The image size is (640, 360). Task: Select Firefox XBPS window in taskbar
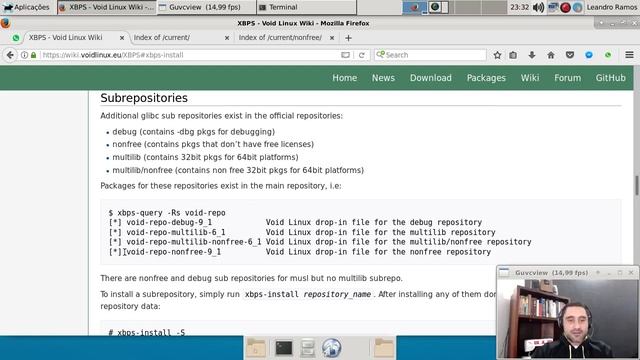pyautogui.click(x=107, y=7)
